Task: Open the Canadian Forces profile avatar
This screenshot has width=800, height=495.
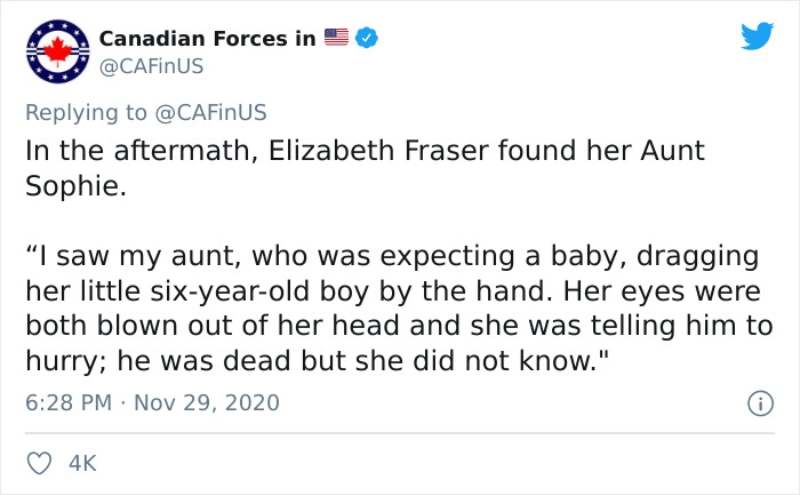Action: (x=58, y=51)
